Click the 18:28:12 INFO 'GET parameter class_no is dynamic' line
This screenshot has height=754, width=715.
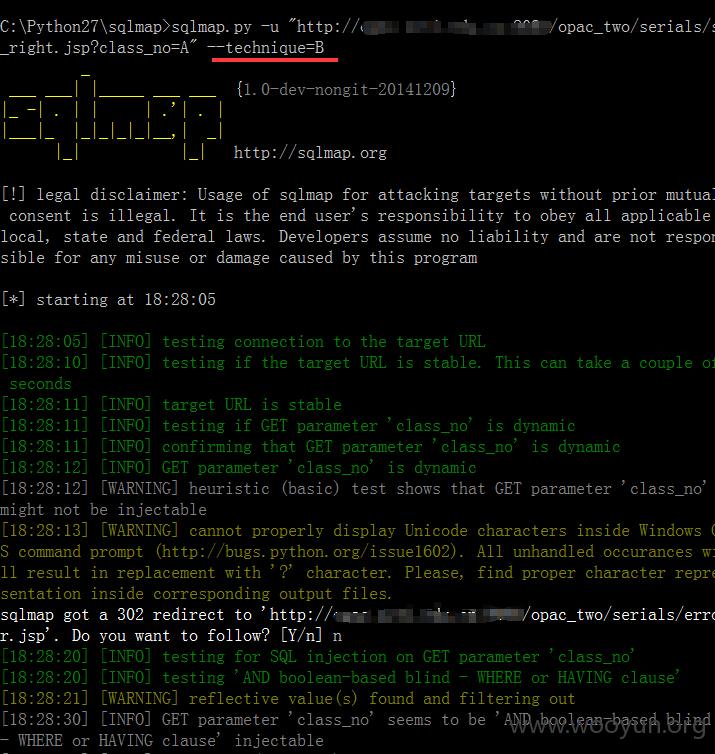[x=239, y=467]
